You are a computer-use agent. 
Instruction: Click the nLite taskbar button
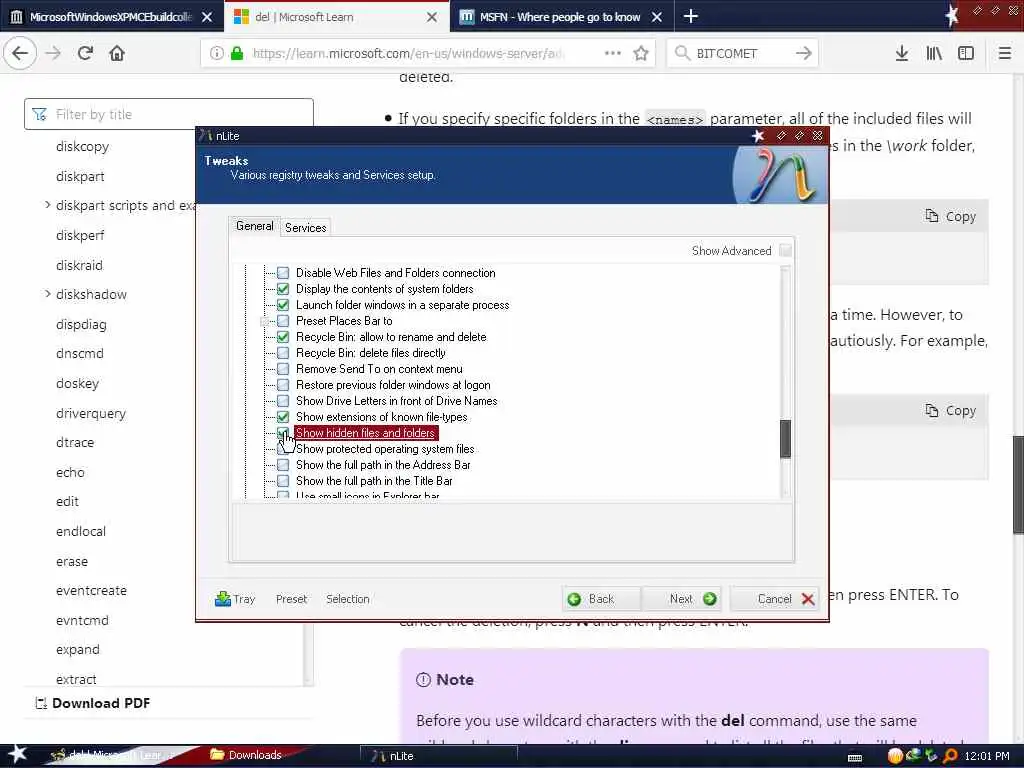pyautogui.click(x=439, y=756)
